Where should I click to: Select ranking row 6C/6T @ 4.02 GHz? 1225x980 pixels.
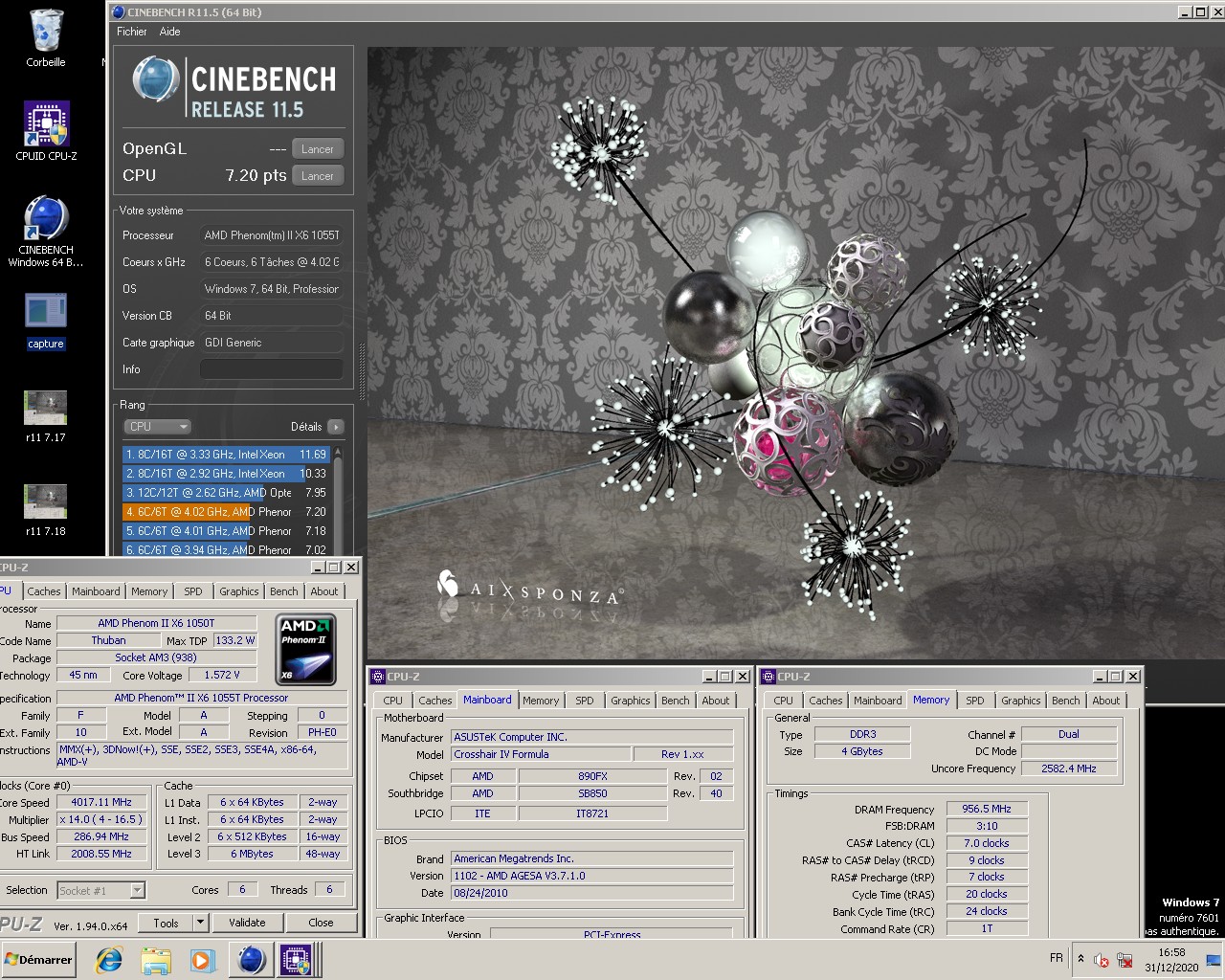pyautogui.click(x=226, y=512)
